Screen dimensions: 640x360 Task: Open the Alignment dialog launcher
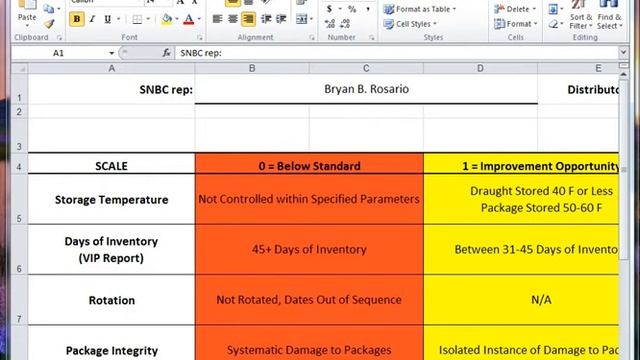click(312, 38)
